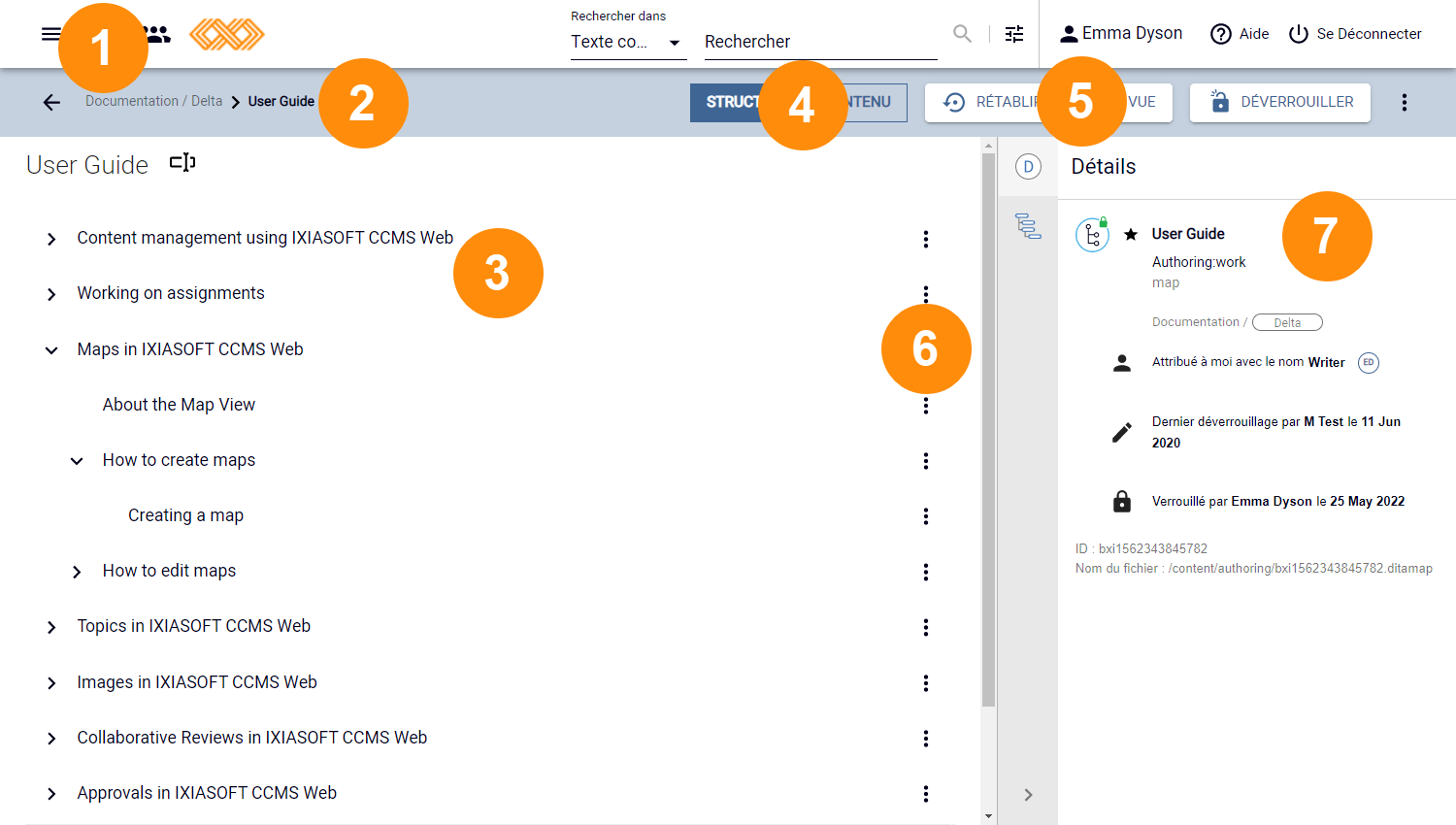This screenshot has width=1456, height=825.
Task: Open options menu for Collaborative Reviews row
Action: tap(926, 739)
